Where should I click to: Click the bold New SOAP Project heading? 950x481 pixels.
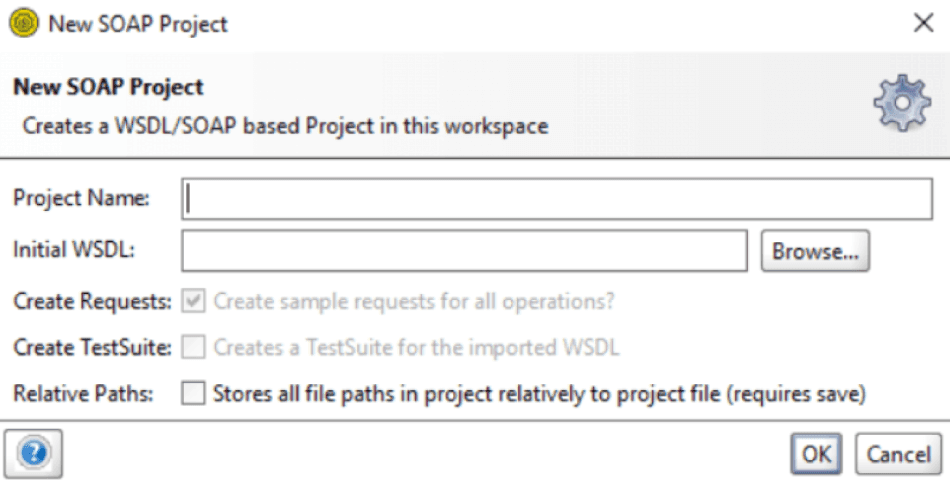[x=108, y=87]
